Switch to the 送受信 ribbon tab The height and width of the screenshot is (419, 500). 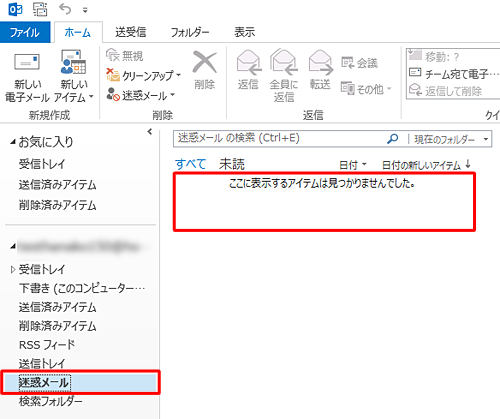pyautogui.click(x=131, y=32)
